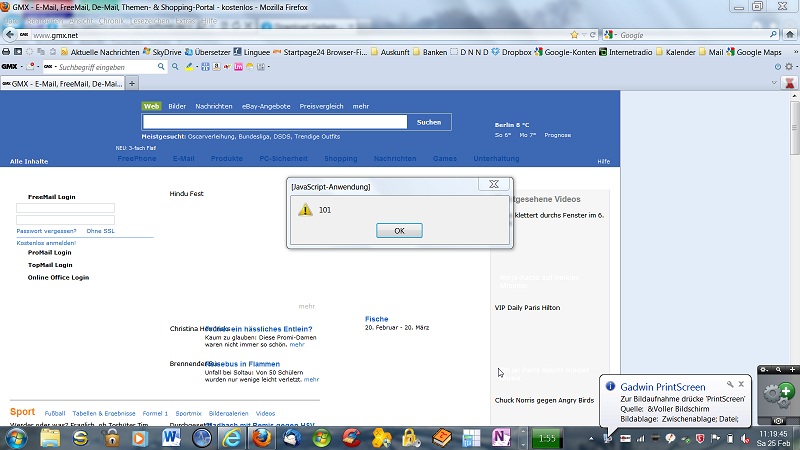
Task: Click the GMX web search input field
Action: (x=274, y=122)
